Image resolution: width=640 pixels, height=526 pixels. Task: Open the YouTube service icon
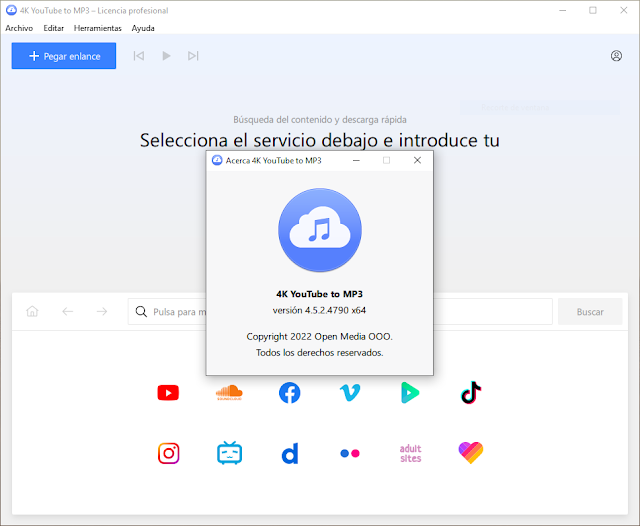click(x=168, y=393)
